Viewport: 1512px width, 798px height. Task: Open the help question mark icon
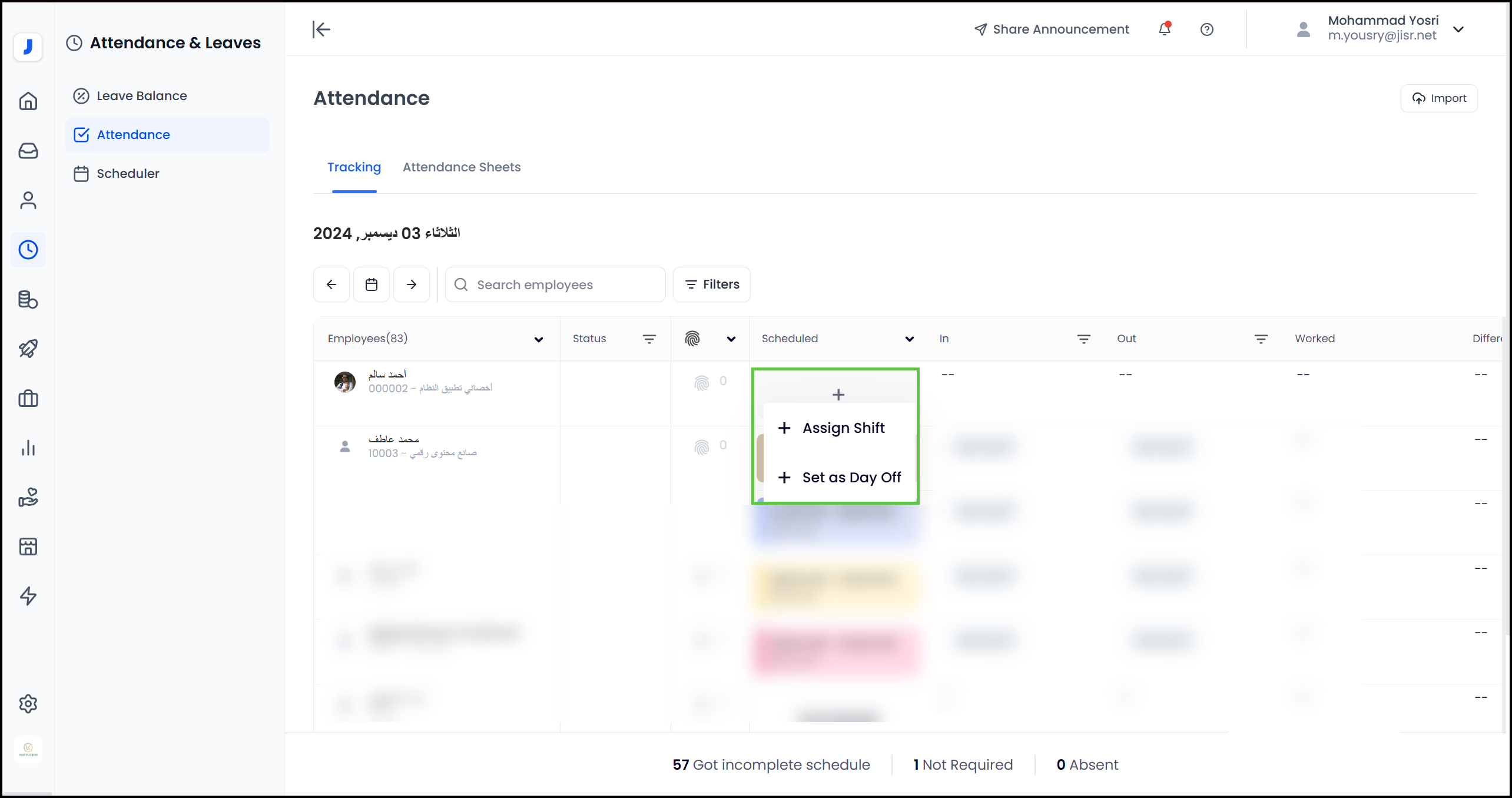point(1206,29)
